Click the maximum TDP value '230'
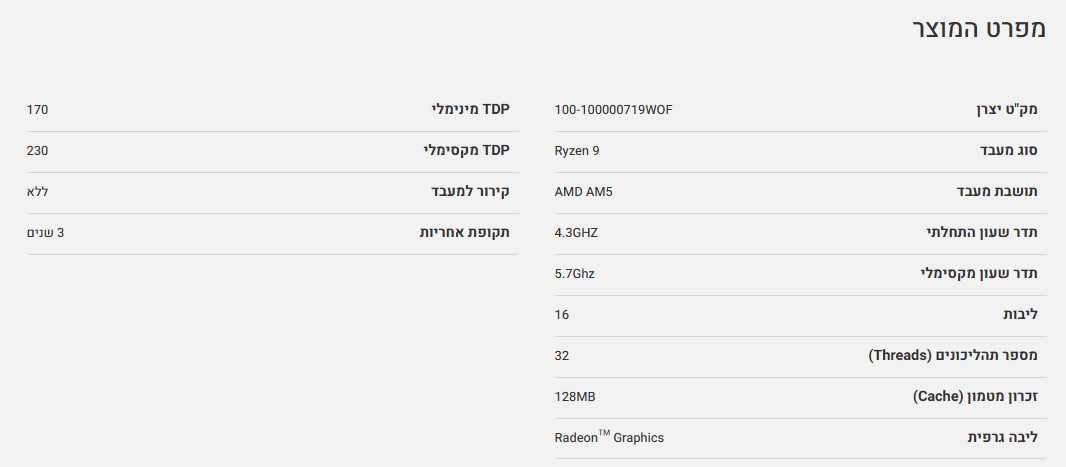 pyautogui.click(x=37, y=150)
